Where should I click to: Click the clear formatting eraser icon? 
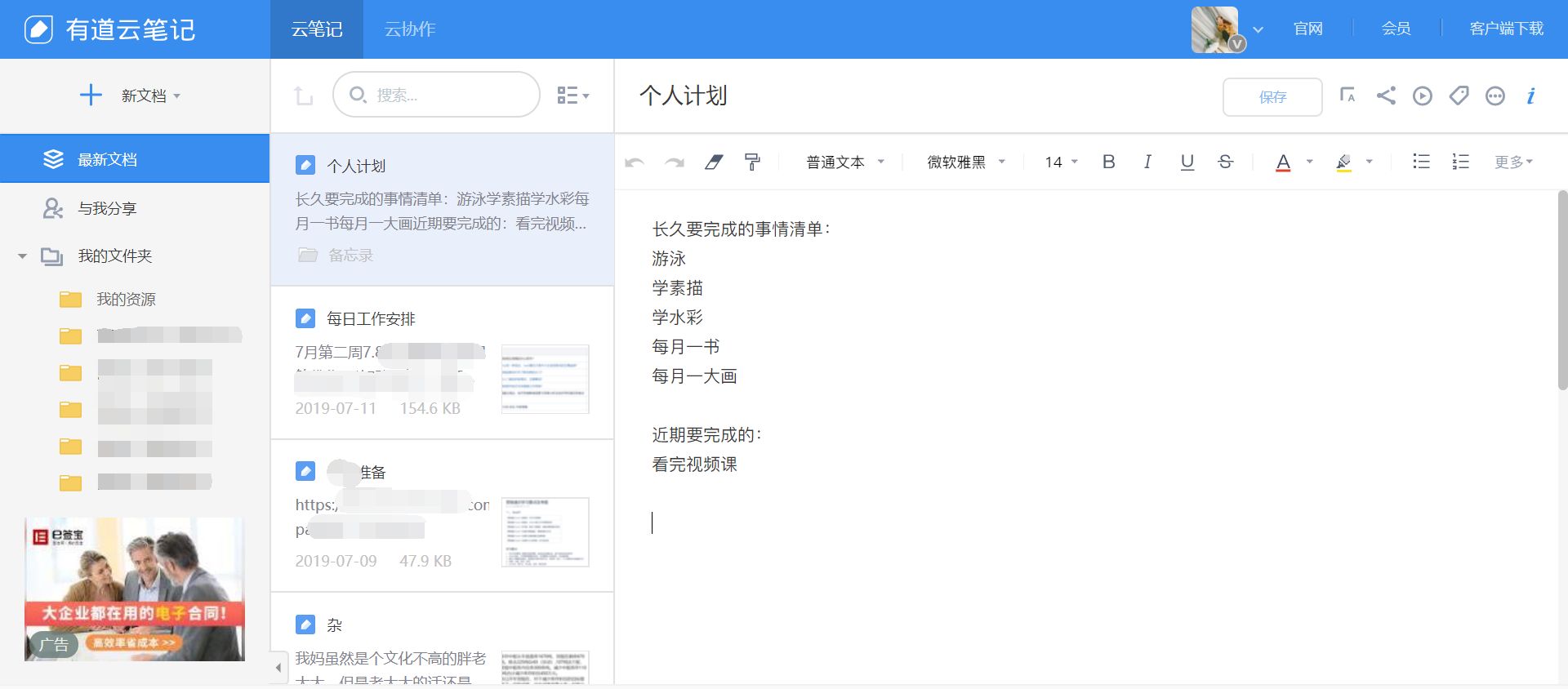[714, 162]
